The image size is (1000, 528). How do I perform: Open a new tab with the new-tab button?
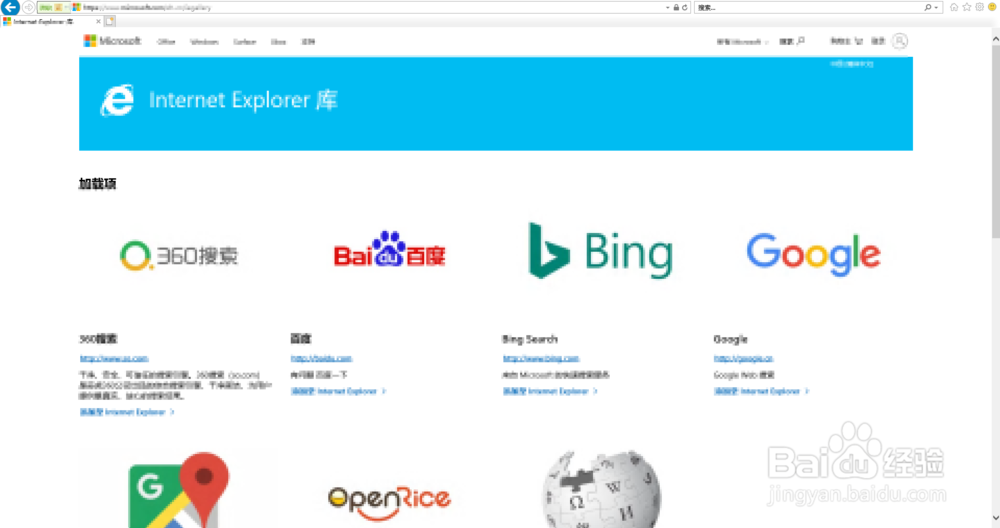(x=110, y=21)
